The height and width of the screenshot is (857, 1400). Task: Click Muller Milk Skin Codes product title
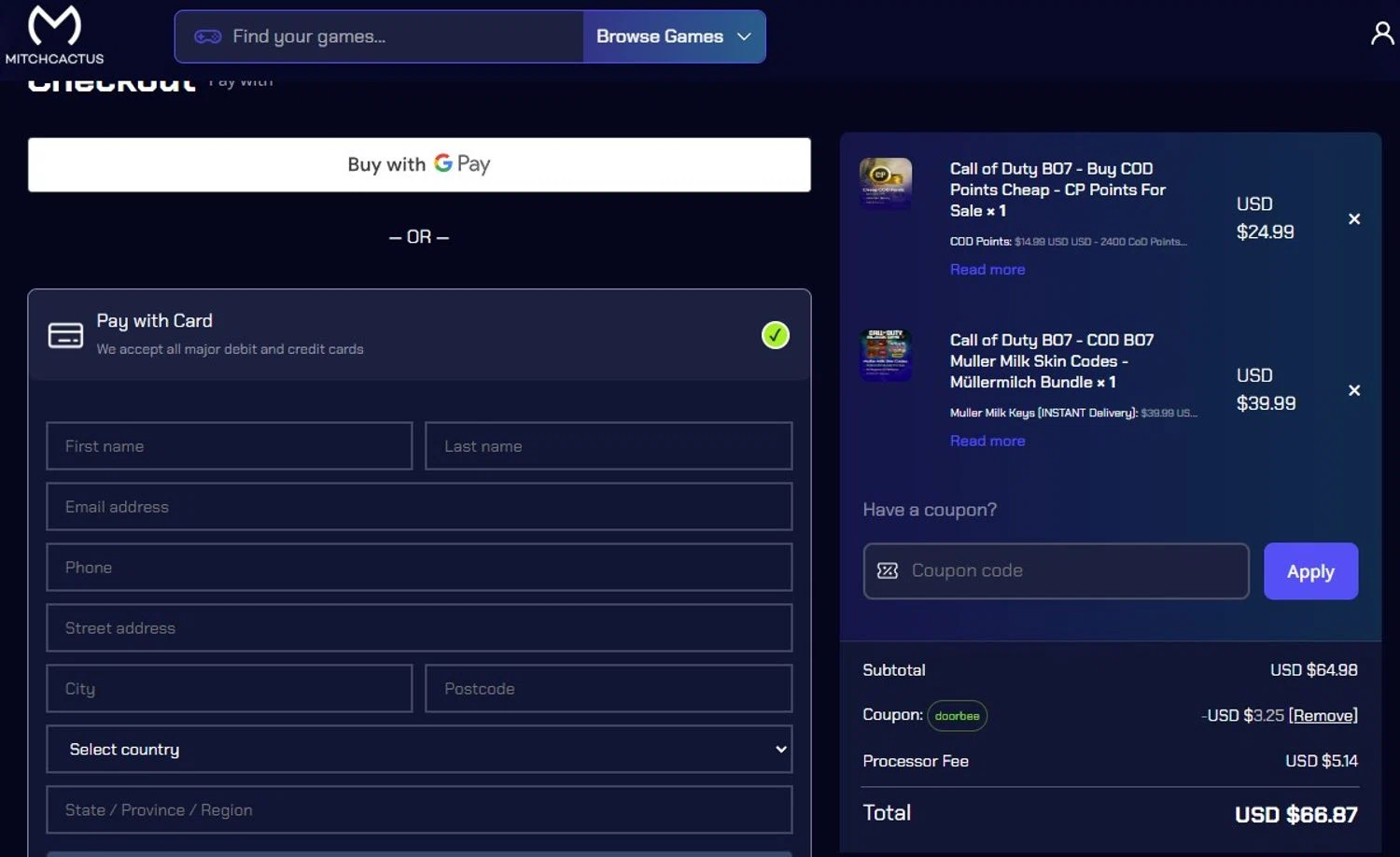click(x=1052, y=361)
